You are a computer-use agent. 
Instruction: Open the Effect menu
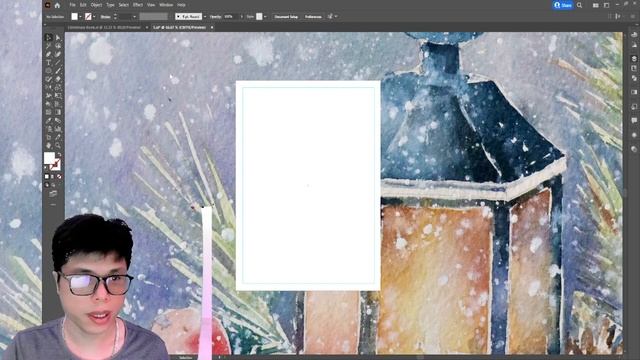click(x=138, y=5)
